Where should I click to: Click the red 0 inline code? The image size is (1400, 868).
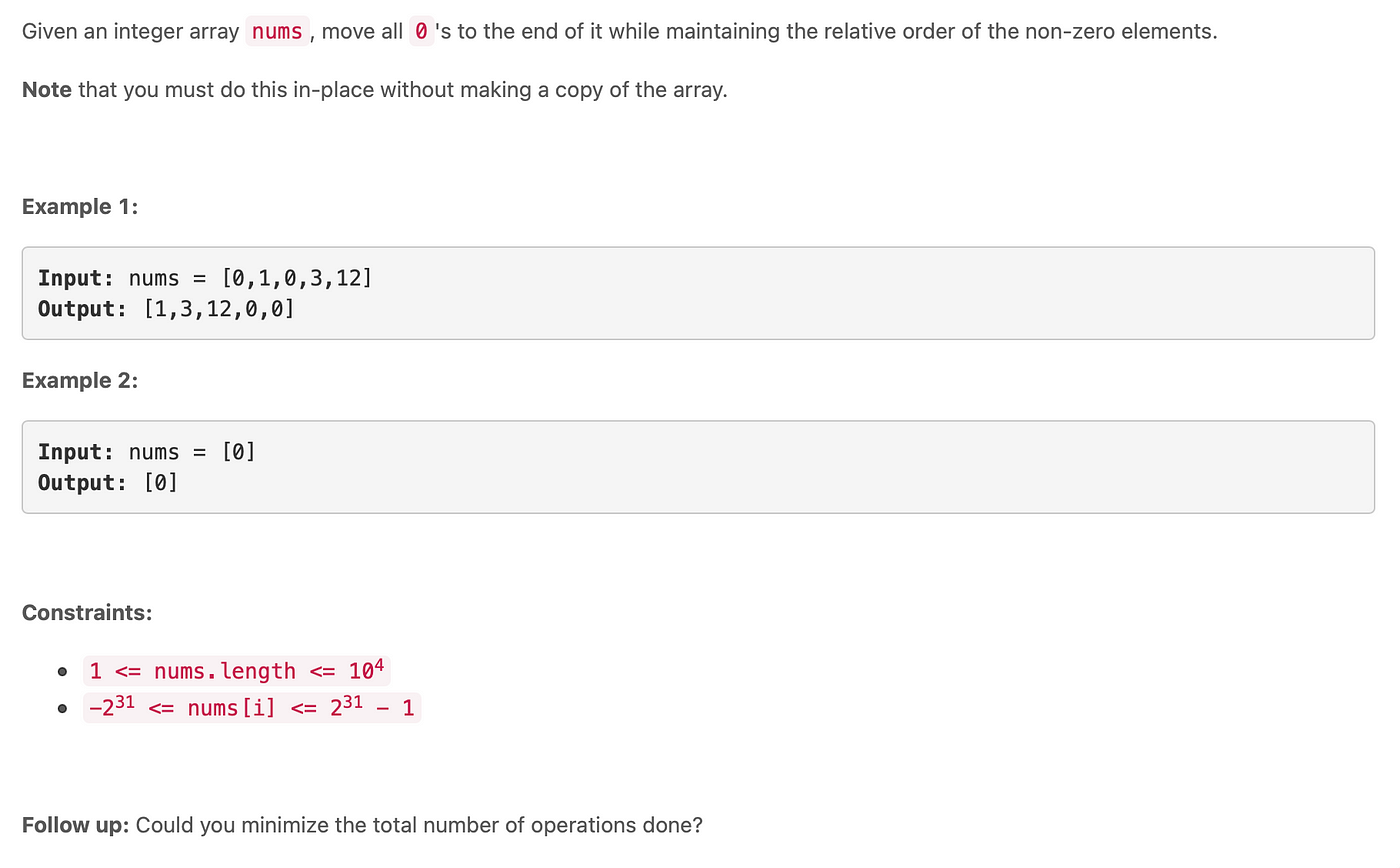(421, 31)
